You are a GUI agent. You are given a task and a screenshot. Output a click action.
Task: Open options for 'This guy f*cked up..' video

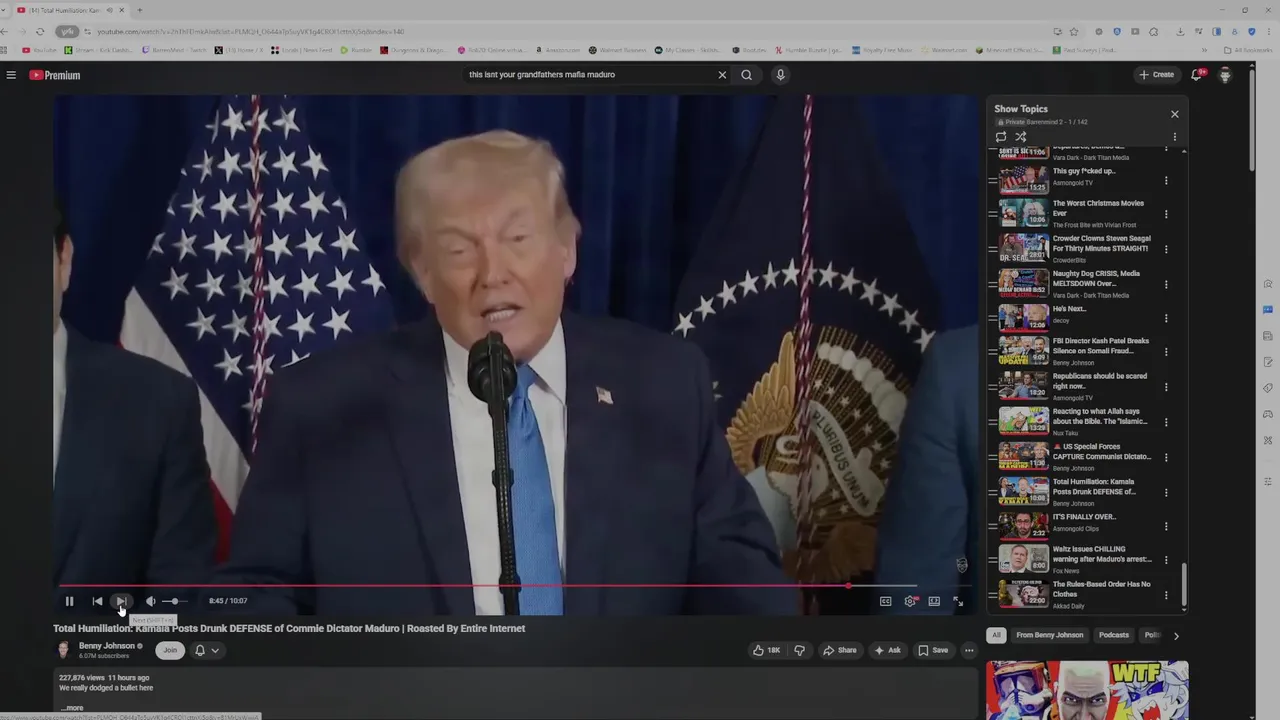click(1166, 181)
